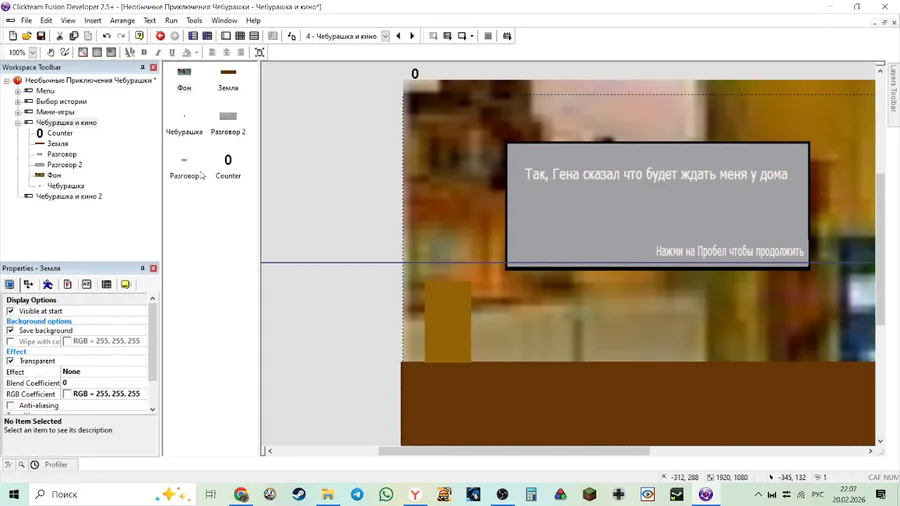Viewport: 900px width, 506px height.
Task: Open the Storyboard Editor icon
Action: coord(193,36)
